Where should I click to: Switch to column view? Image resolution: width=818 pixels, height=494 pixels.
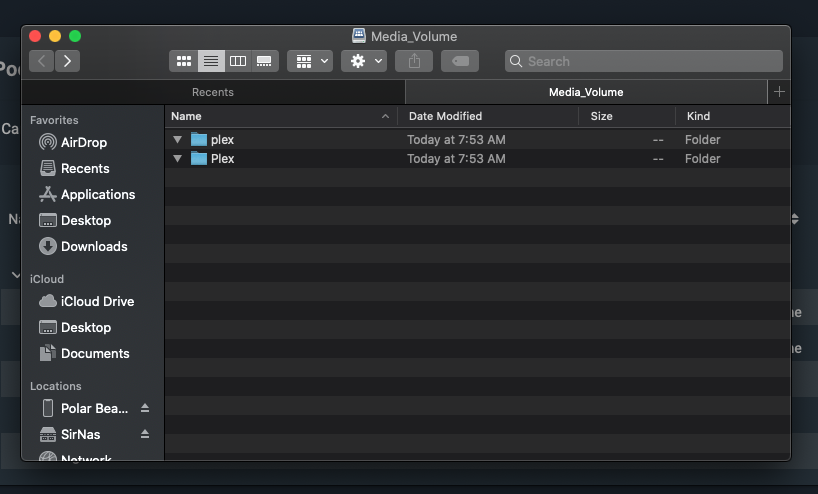click(x=238, y=61)
